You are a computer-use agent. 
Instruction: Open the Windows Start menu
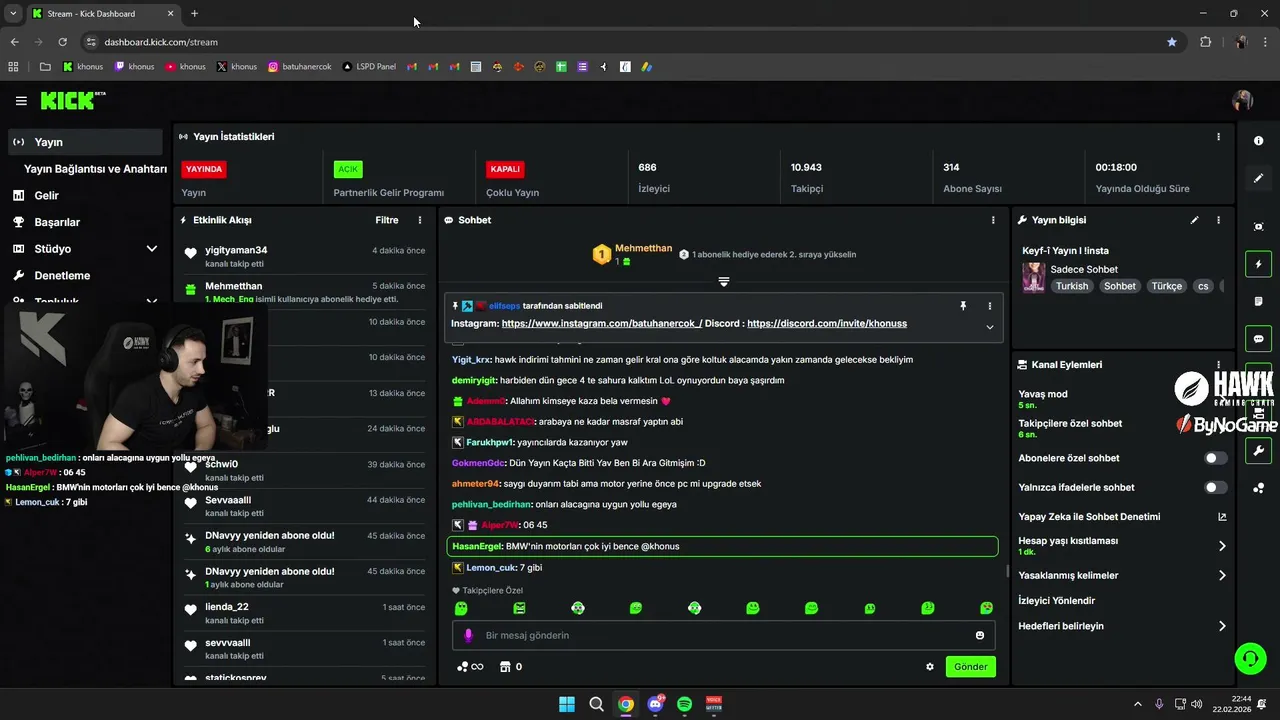(x=567, y=704)
